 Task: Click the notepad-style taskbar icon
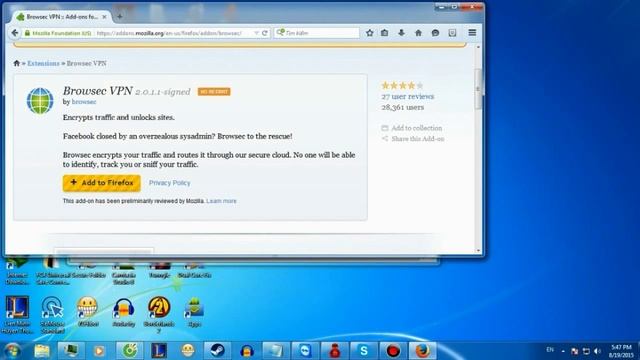pos(276,351)
